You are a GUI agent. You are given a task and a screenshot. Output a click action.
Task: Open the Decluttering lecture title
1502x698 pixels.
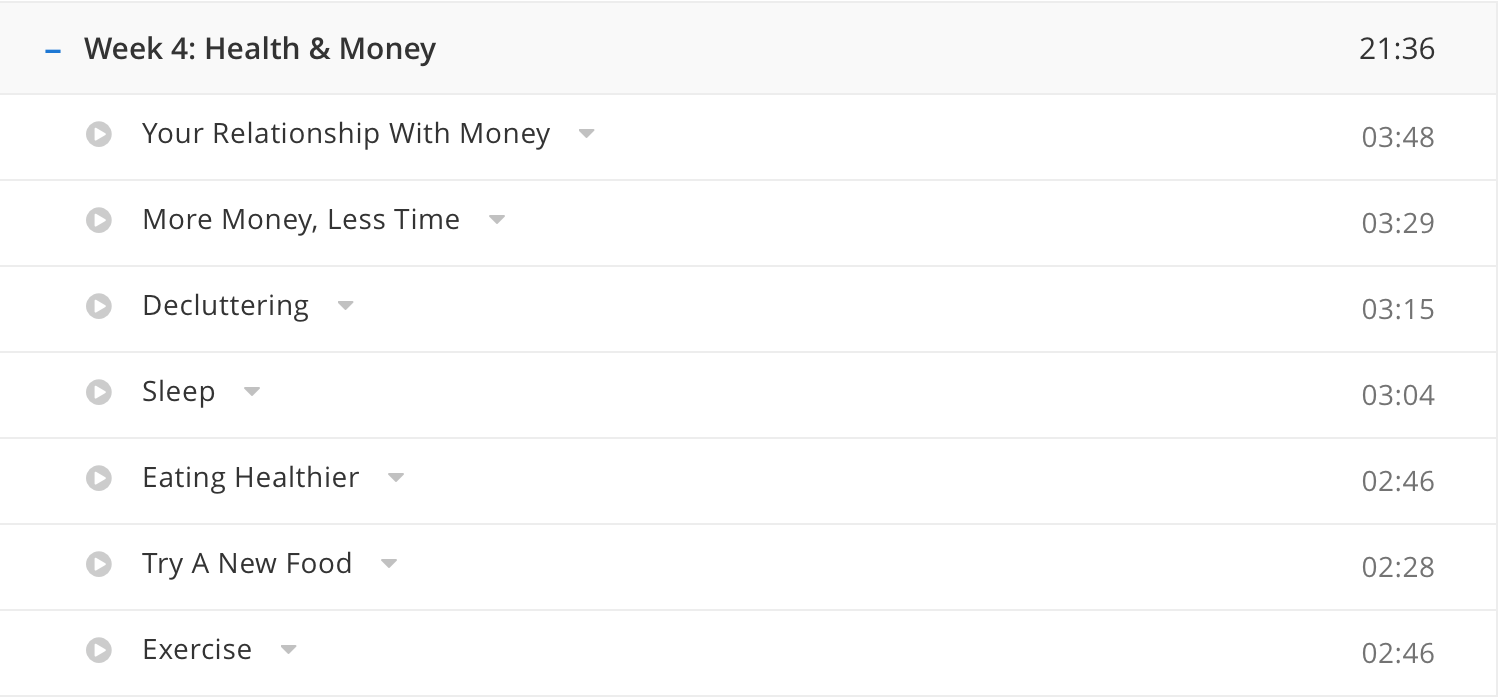pos(226,306)
